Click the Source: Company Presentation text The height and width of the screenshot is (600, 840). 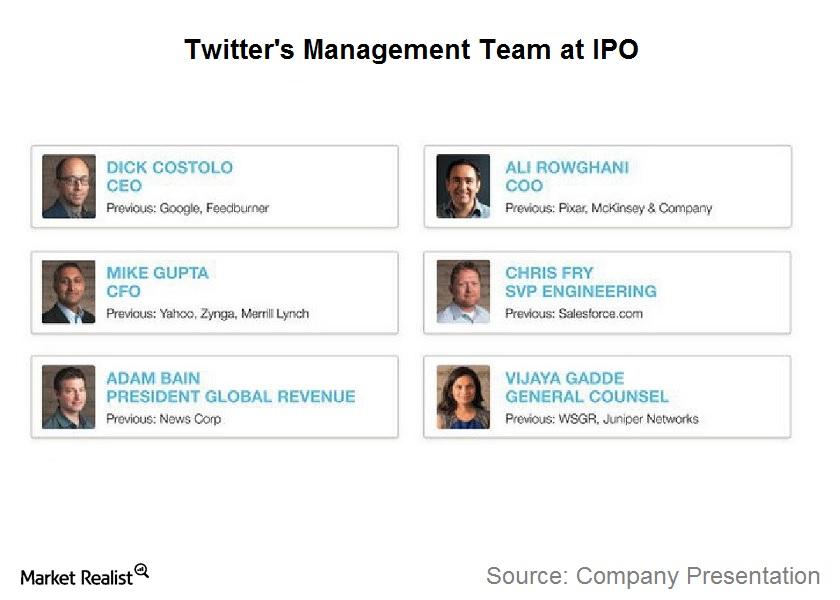653,576
